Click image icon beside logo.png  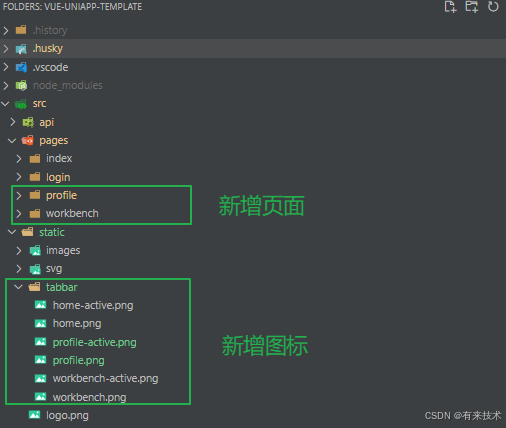34,415
